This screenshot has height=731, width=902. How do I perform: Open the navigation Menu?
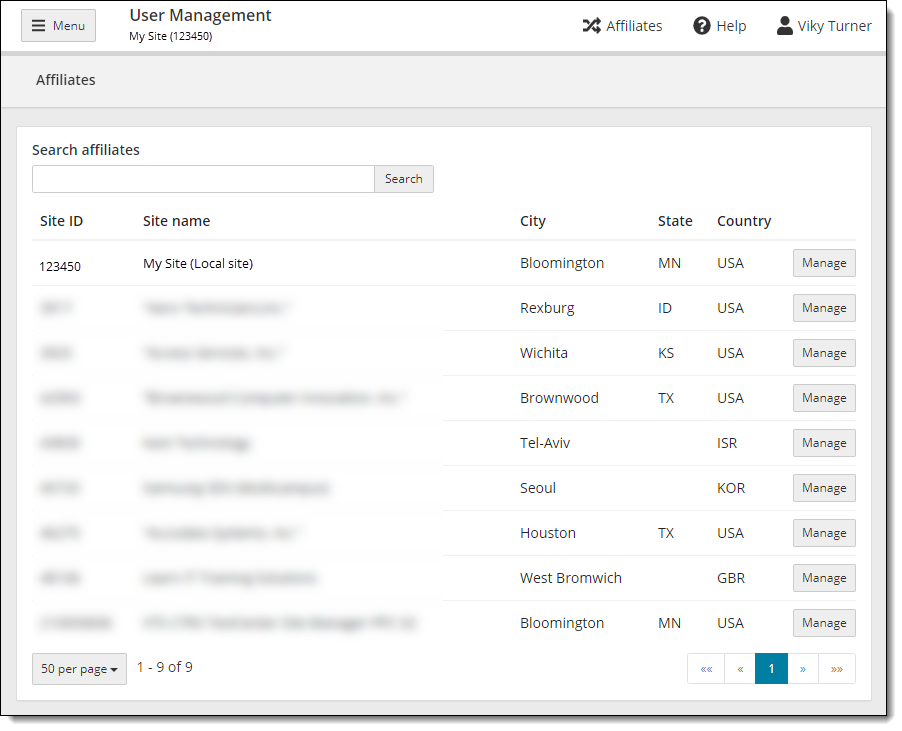(x=57, y=25)
